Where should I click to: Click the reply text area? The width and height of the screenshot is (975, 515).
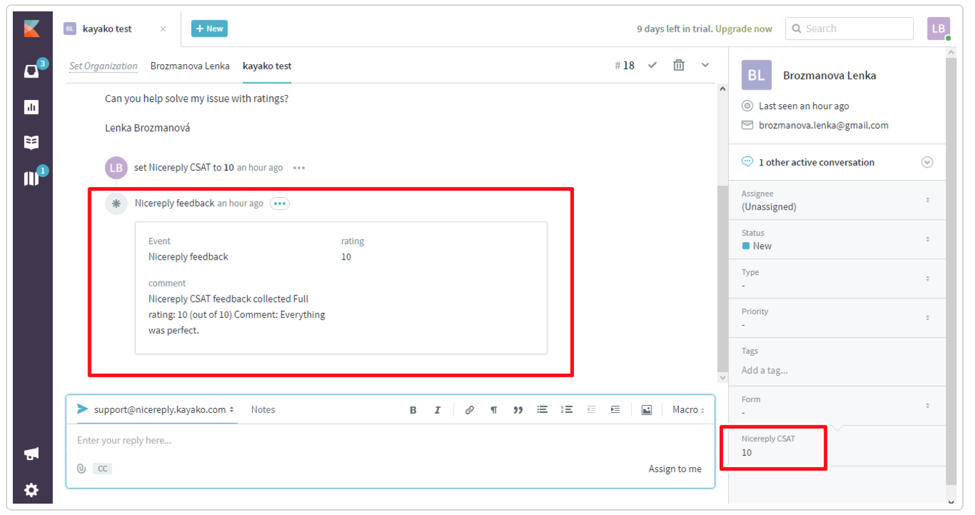390,440
